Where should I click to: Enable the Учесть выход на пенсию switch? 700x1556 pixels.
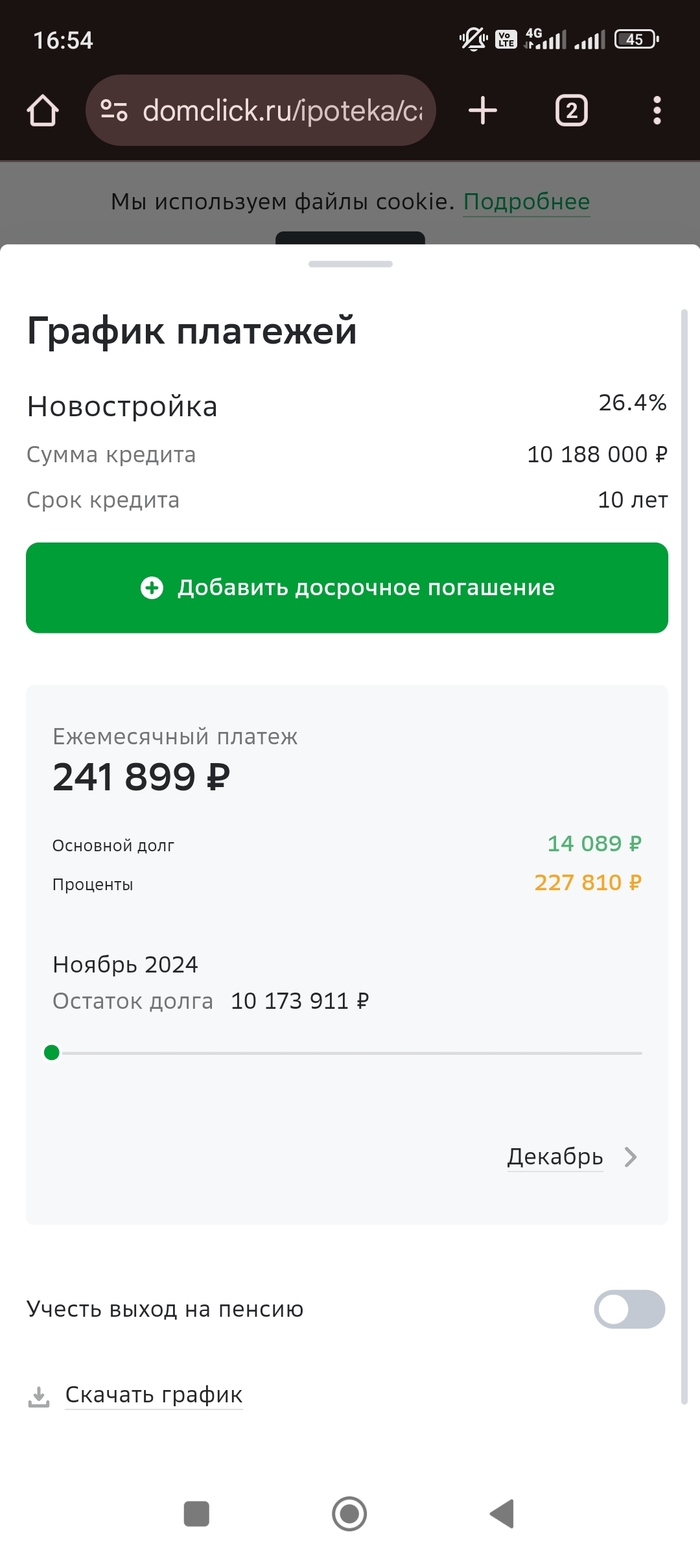click(x=629, y=1309)
